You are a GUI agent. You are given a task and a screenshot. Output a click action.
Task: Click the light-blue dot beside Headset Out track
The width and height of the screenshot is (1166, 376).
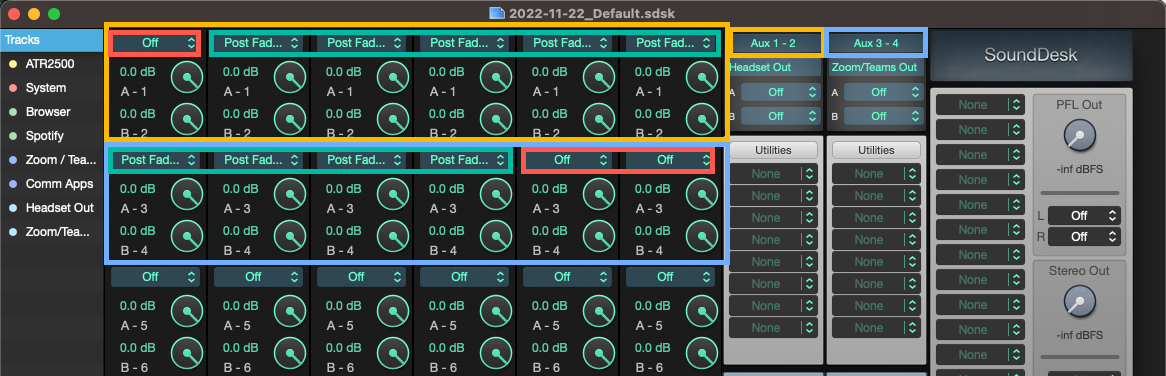[x=12, y=208]
